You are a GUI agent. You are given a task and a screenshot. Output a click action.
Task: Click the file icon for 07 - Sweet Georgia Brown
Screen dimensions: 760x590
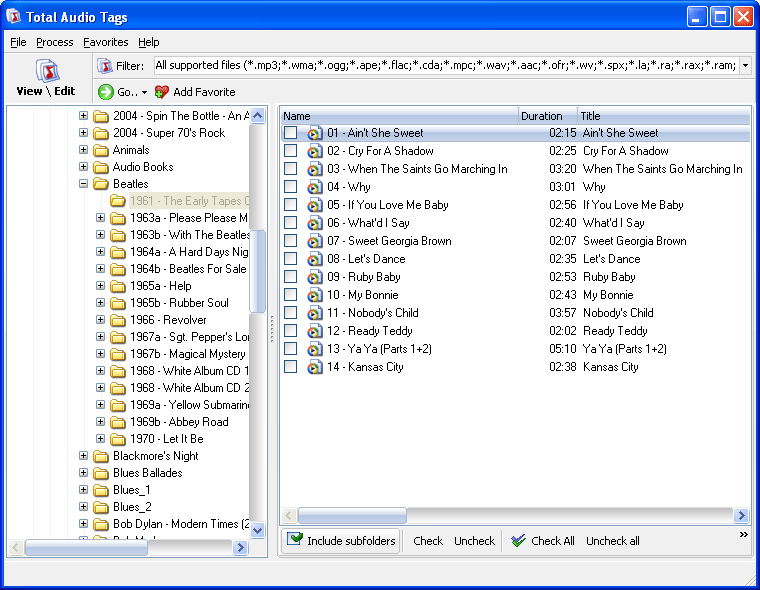[314, 241]
